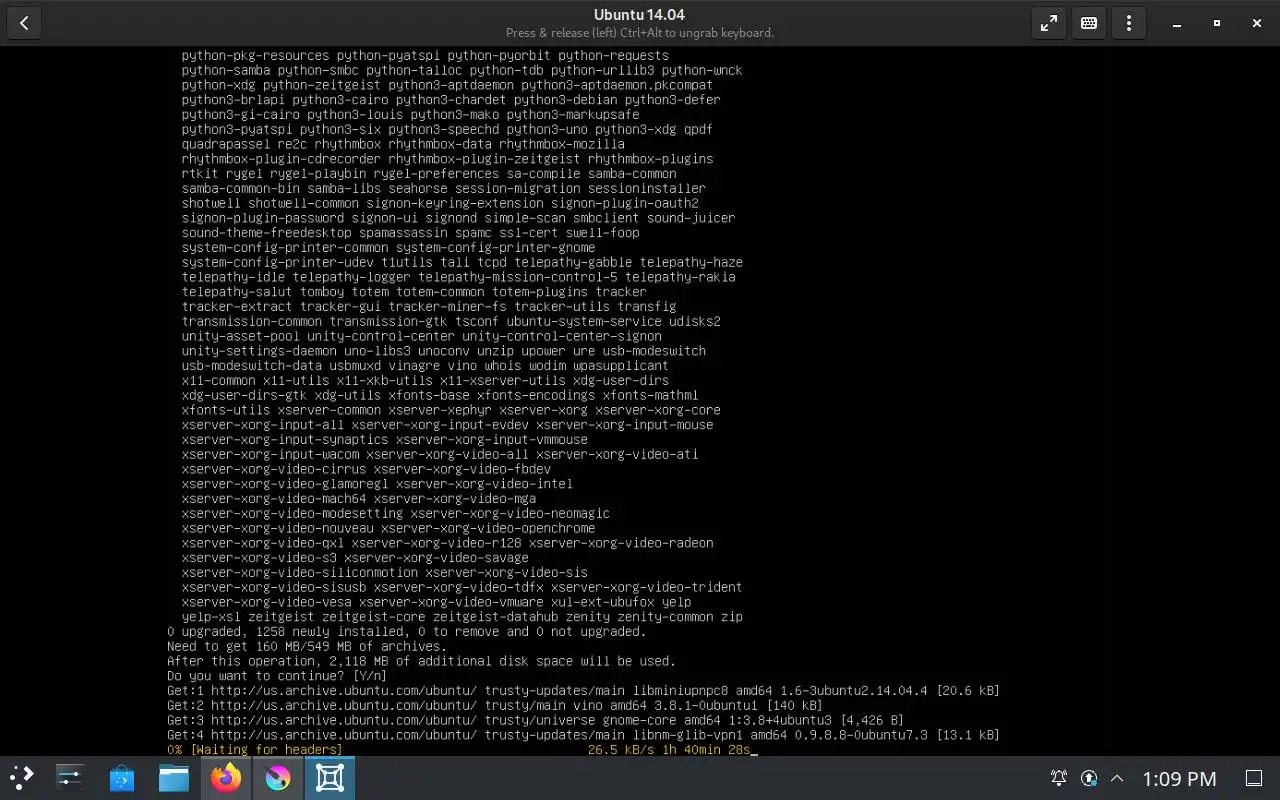Click the Get:2 vino amd64 download line
Screen dimensions: 1280x800
pyautogui.click(x=495, y=706)
